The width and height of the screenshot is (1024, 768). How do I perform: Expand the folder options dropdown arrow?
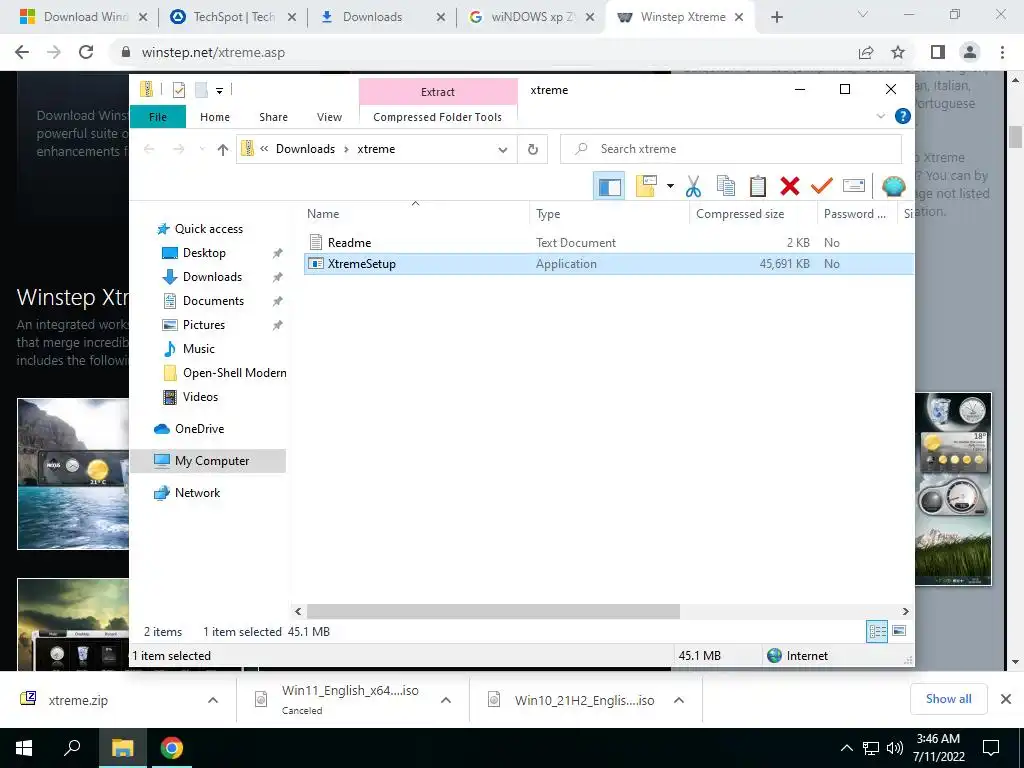click(x=670, y=186)
